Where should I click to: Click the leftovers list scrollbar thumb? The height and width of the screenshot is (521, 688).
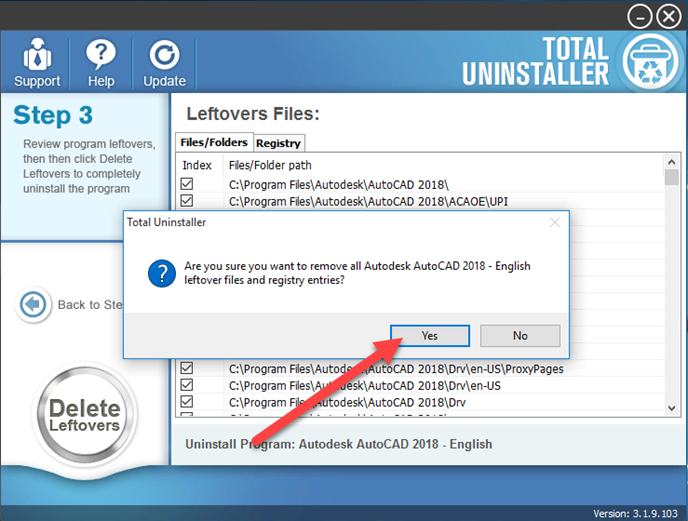pos(671,178)
